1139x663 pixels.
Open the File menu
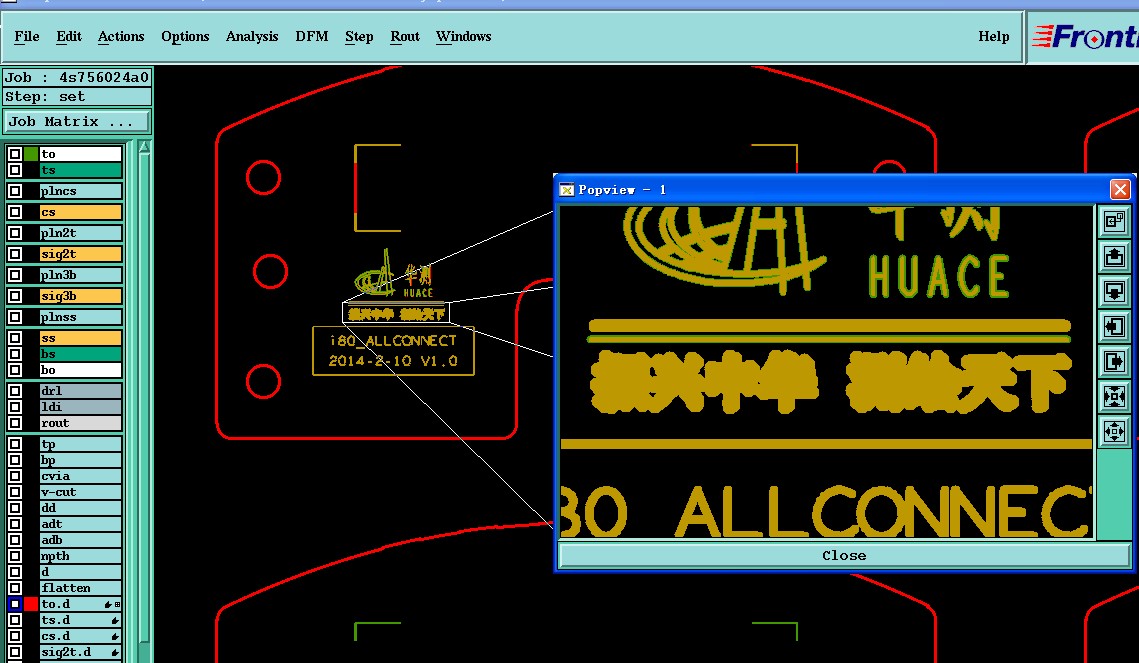pyautogui.click(x=27, y=36)
